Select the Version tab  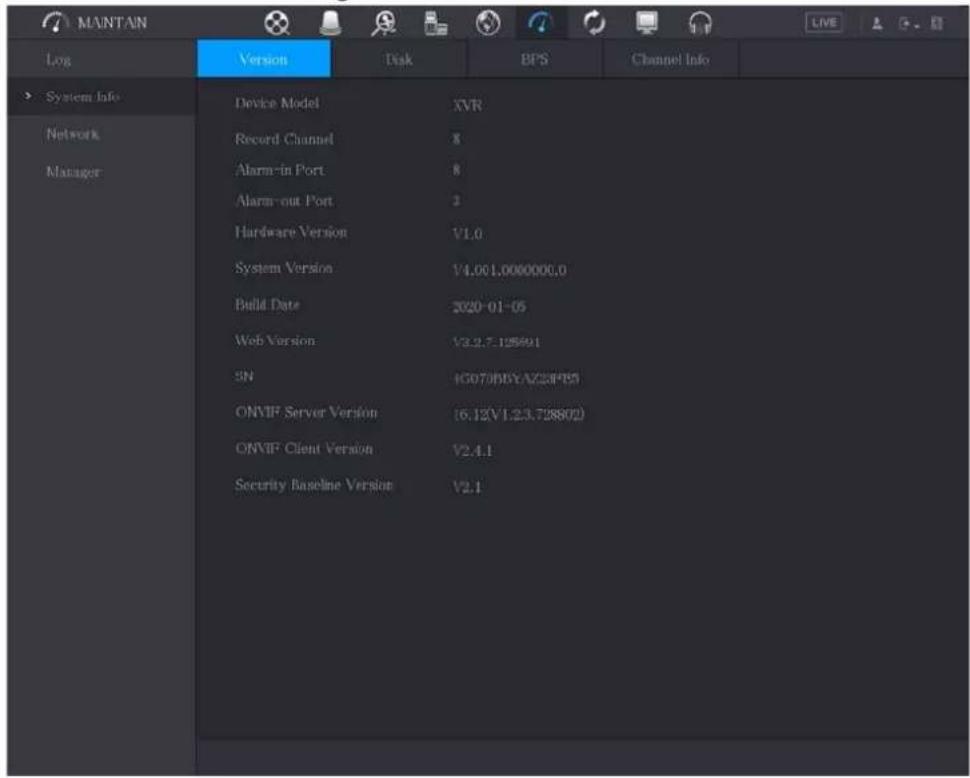(x=264, y=59)
